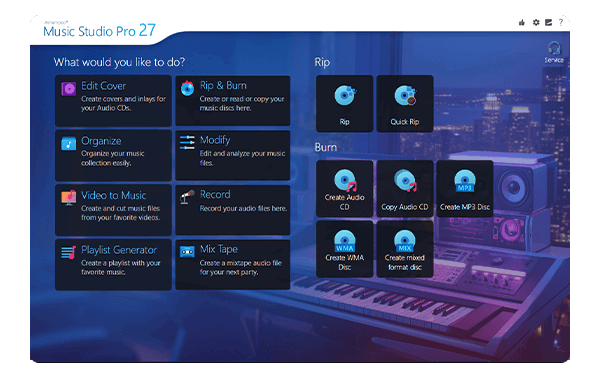Click the 'Video to Music' title text

coord(113,196)
